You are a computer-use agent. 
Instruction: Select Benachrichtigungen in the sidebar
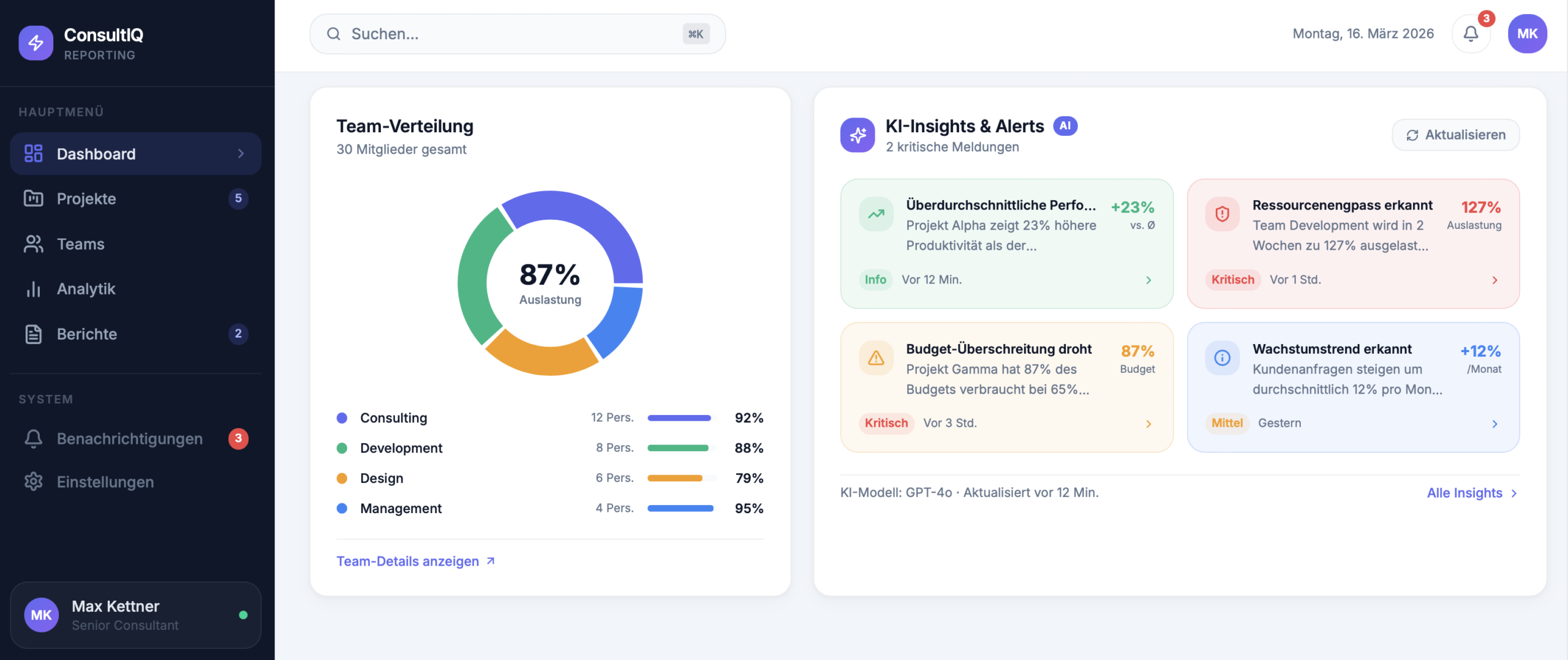(x=130, y=438)
